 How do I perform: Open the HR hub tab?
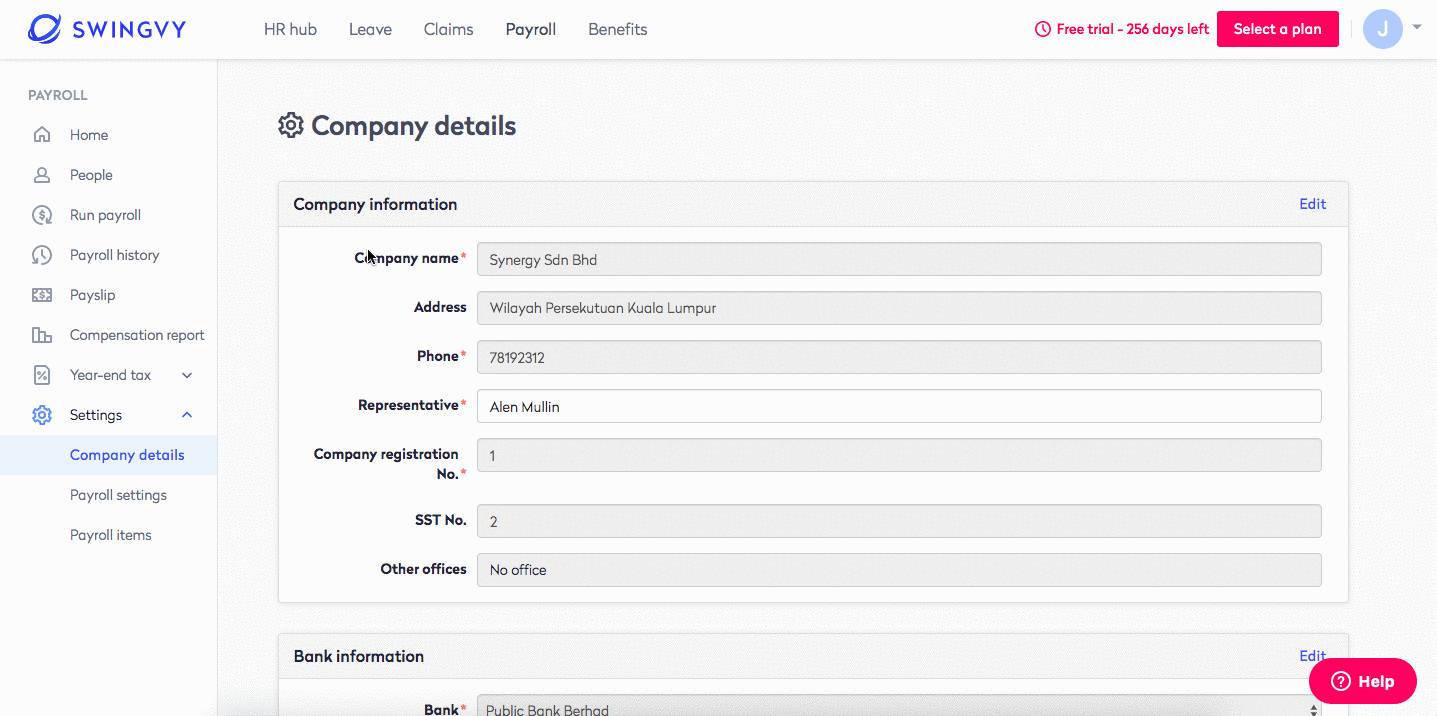click(290, 29)
